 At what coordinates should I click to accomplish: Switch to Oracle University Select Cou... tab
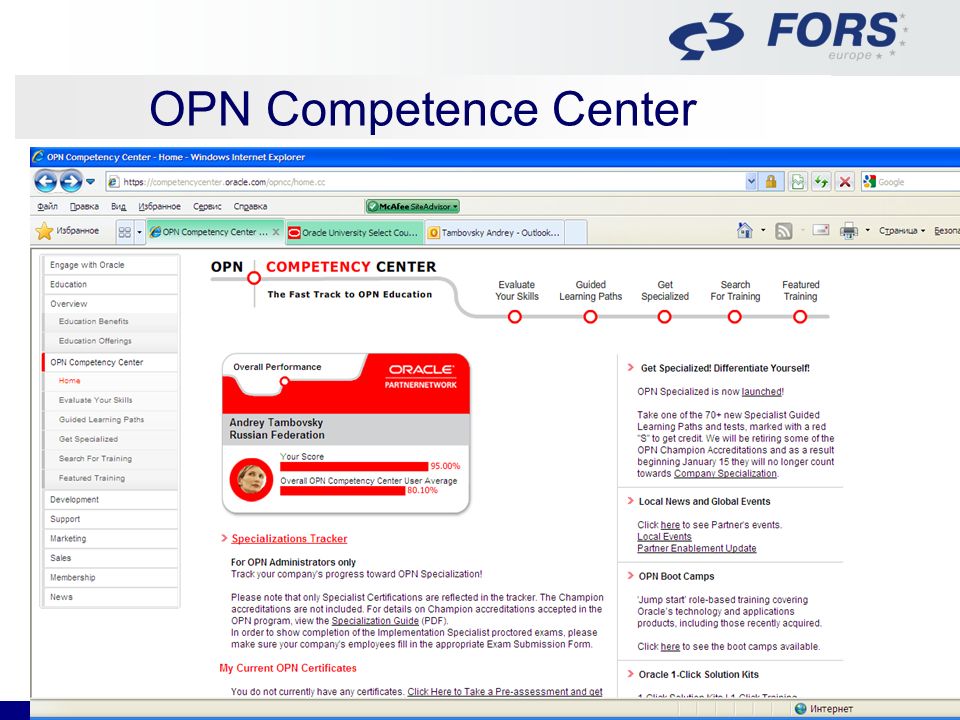pyautogui.click(x=354, y=233)
